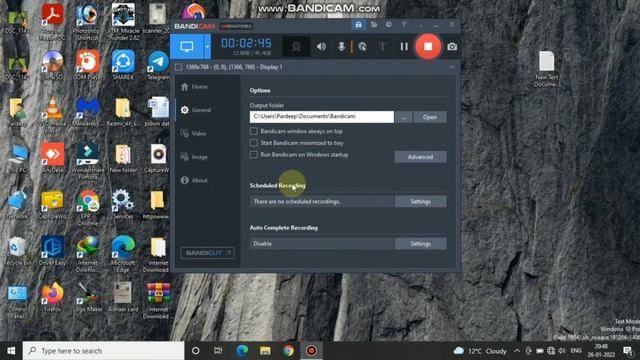Click the clock icon in Bandicam title bar
Image resolution: width=640 pixels, height=360 pixels.
tap(389, 25)
